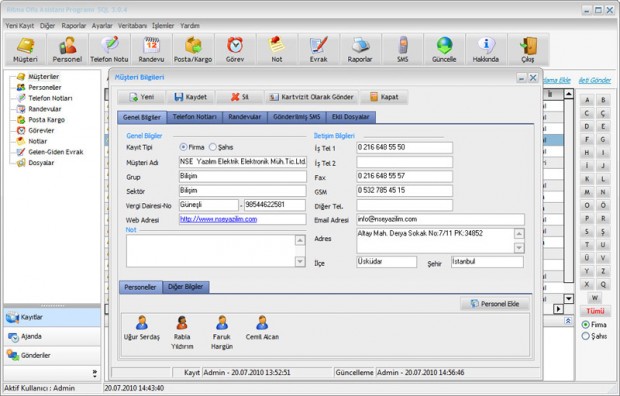Open the Ayarlar menu

[x=102, y=25]
